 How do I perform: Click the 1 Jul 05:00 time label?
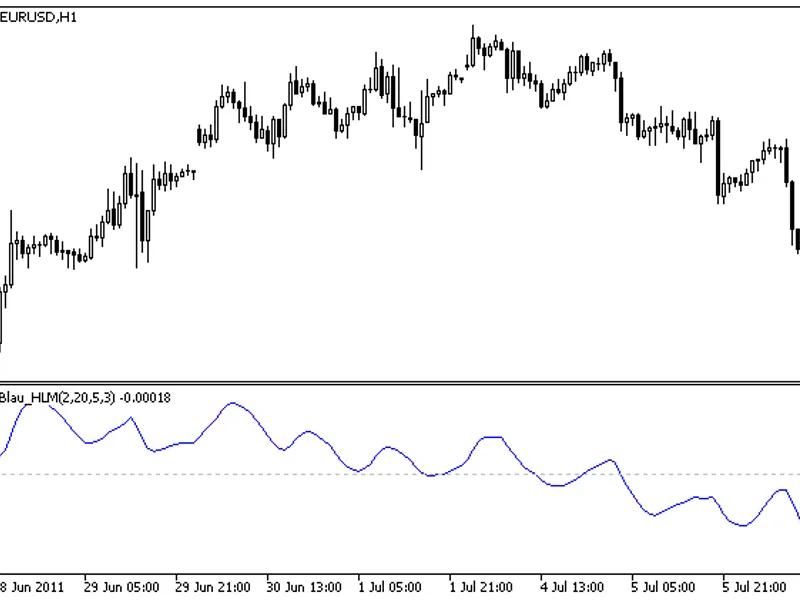(390, 587)
